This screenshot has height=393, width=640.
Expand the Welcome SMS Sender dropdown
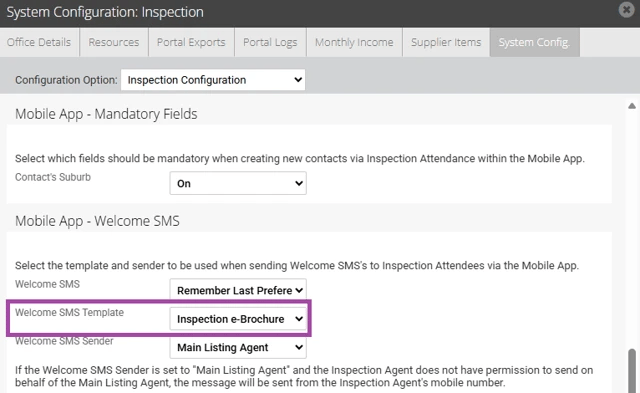[x=238, y=347]
